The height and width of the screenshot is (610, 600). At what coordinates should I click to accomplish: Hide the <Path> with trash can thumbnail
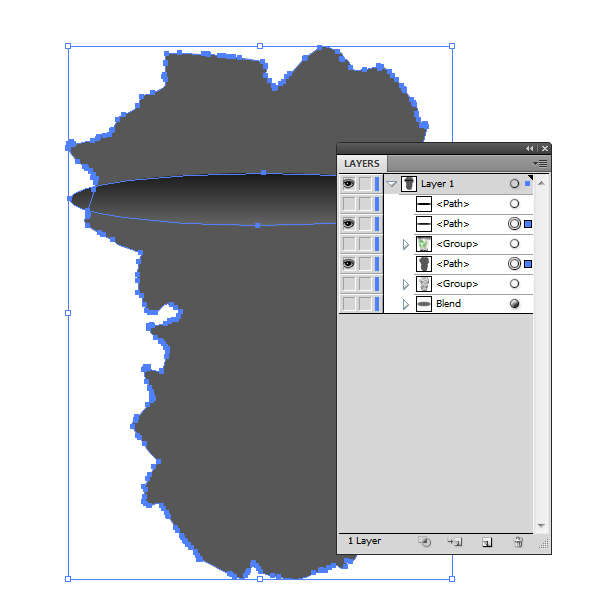[349, 264]
